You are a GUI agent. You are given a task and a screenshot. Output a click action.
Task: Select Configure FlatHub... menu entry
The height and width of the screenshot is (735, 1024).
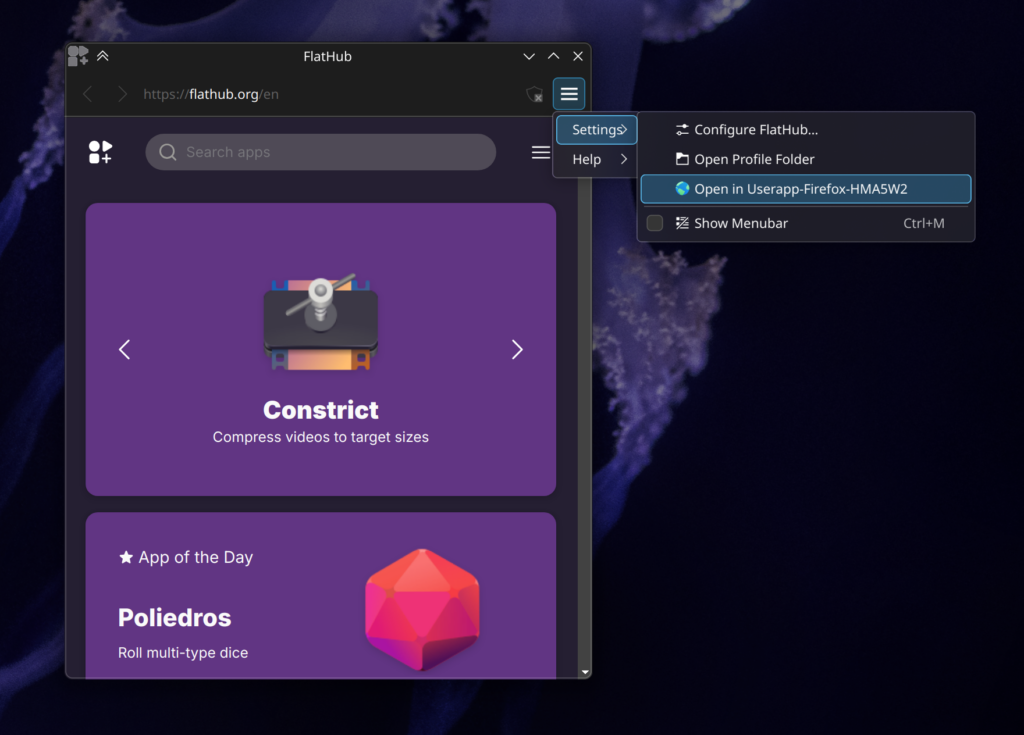[755, 130]
